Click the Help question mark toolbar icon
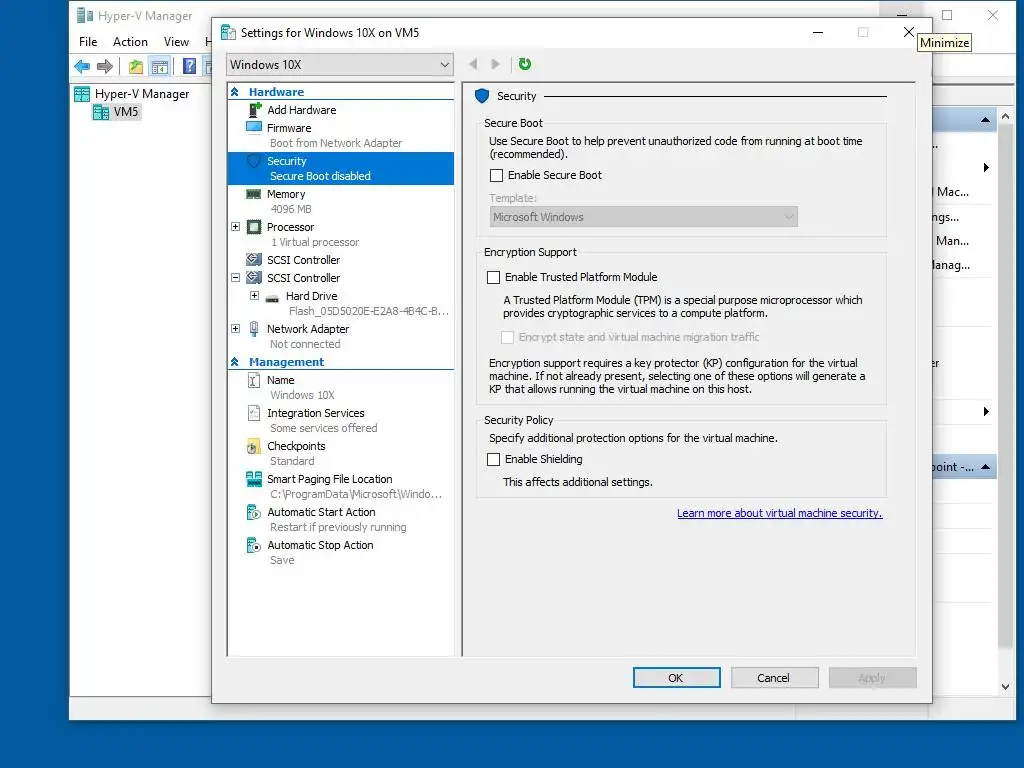Viewport: 1024px width, 768px height. (189, 66)
